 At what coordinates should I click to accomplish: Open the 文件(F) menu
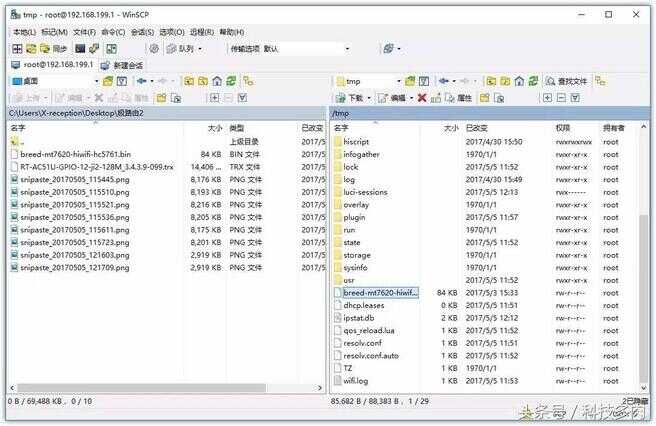pos(84,31)
